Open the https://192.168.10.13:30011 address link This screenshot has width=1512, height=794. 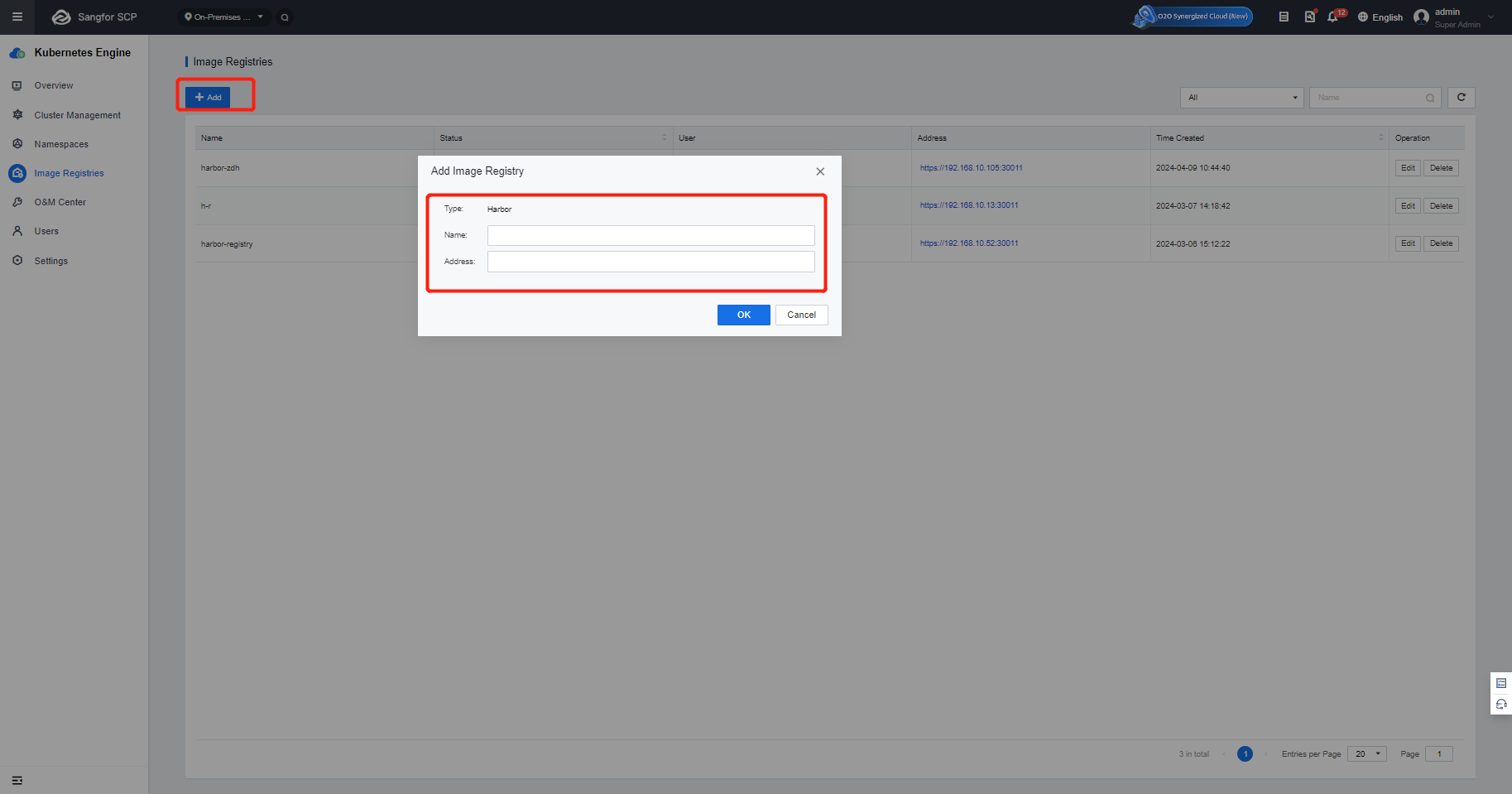969,205
